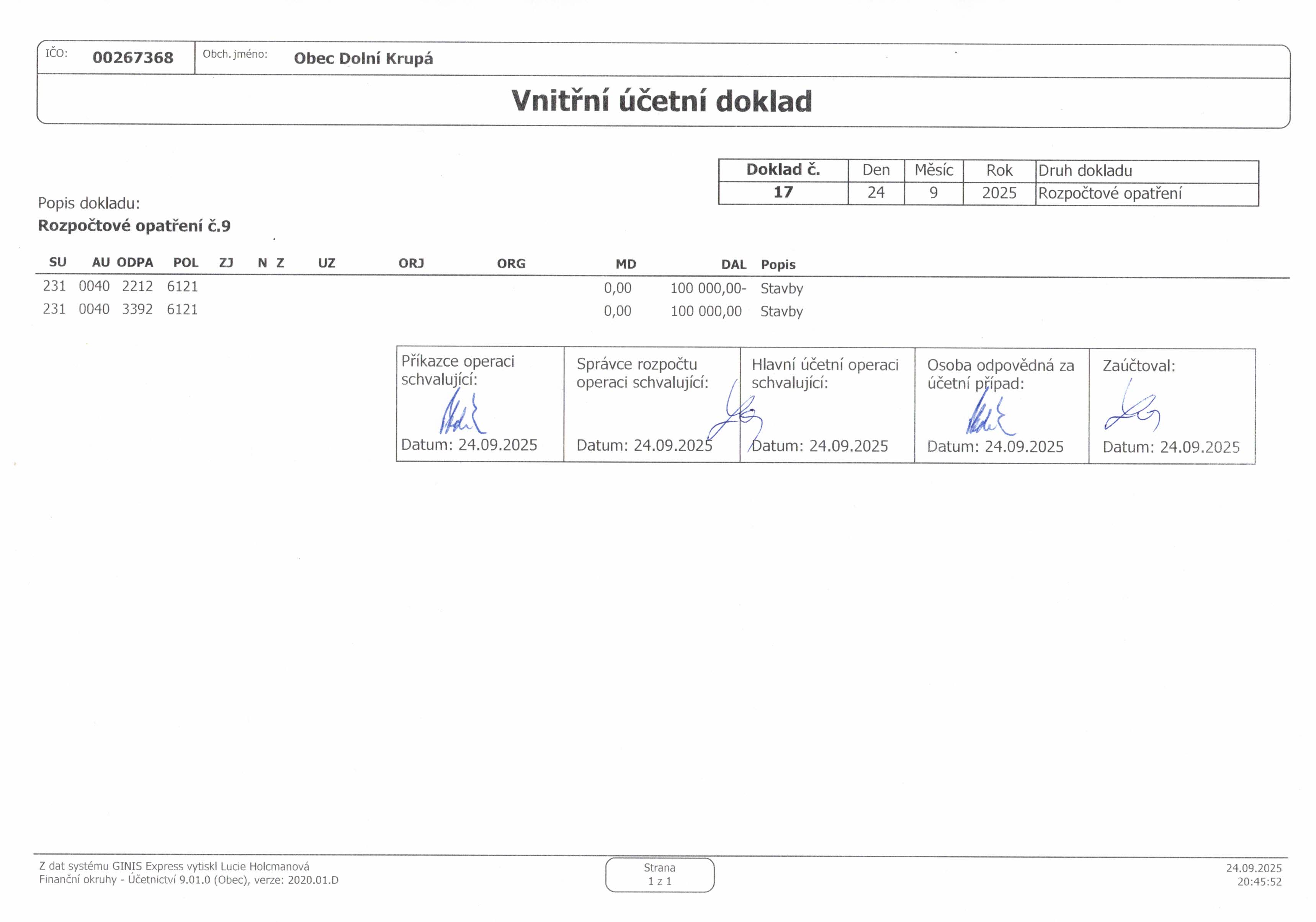
Task: Click ODPA code 3392 in second row
Action: [x=137, y=309]
